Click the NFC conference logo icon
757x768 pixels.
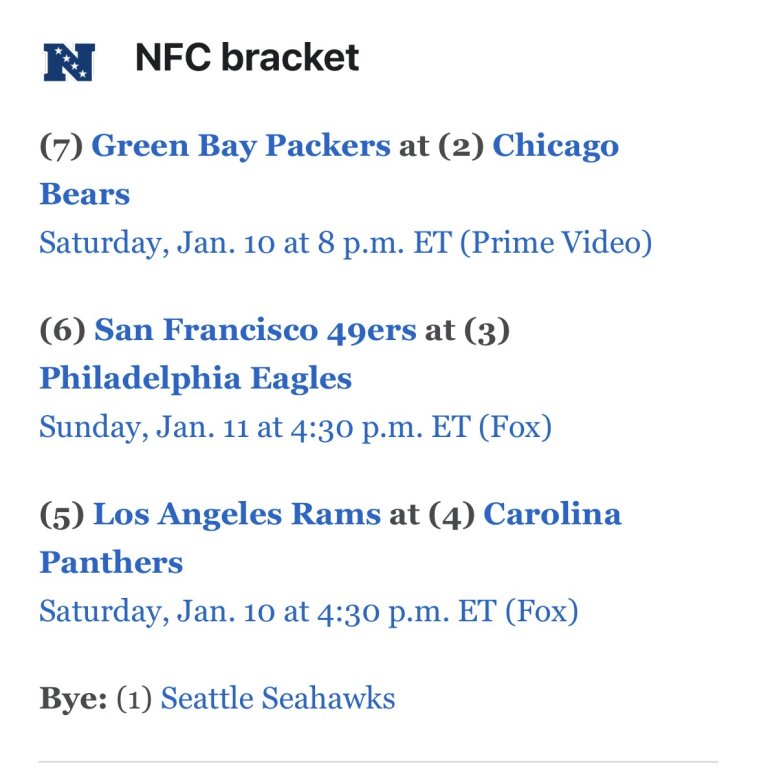[68, 61]
